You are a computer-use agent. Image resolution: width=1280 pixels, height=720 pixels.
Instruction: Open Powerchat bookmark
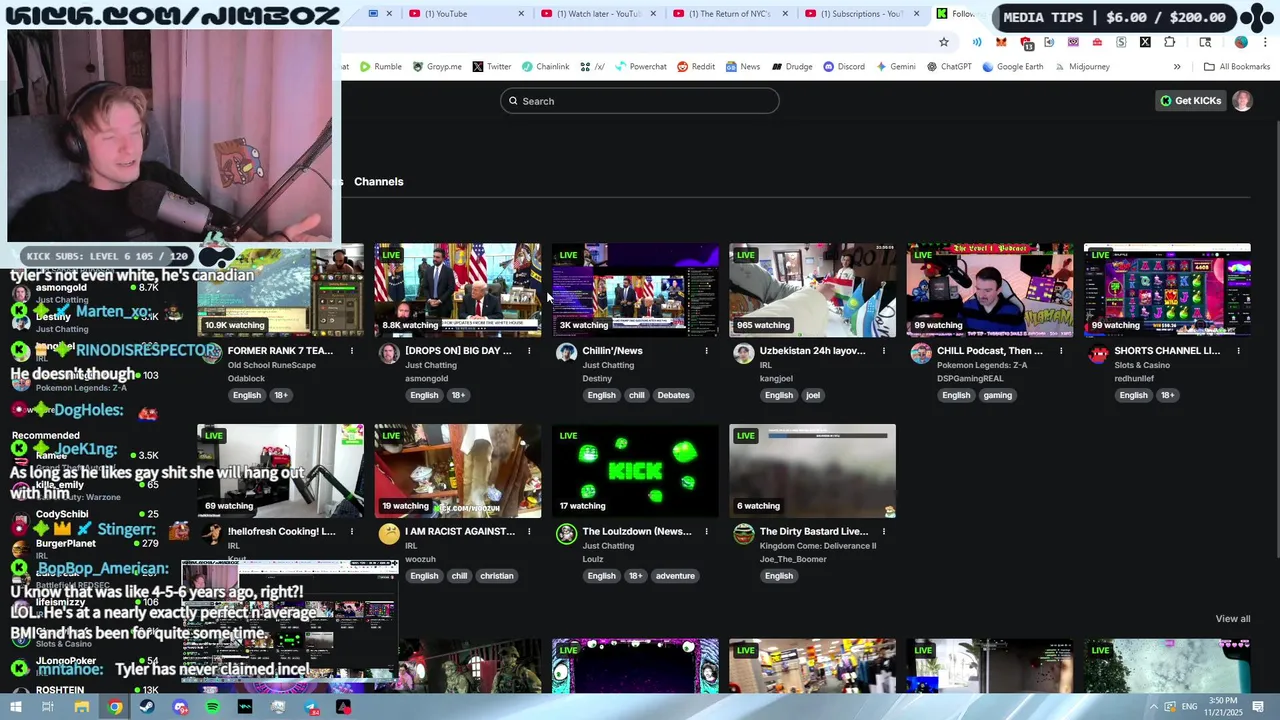[x=640, y=67]
